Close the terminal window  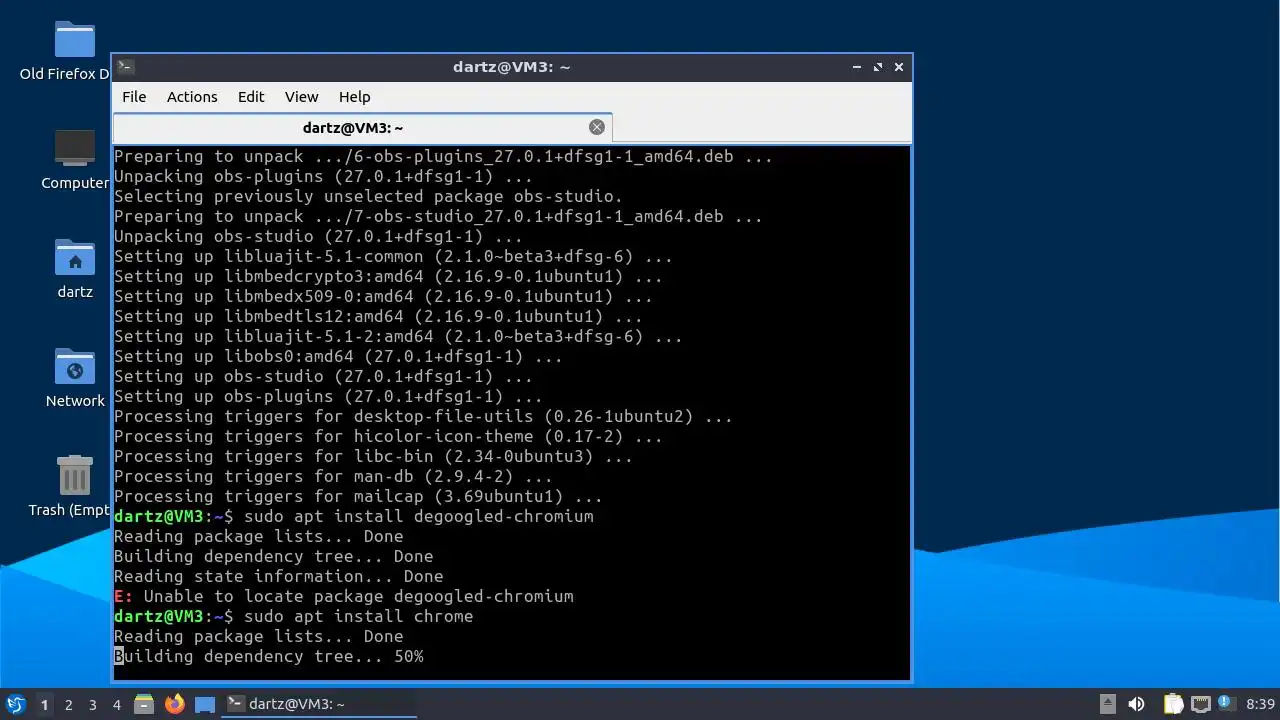[899, 67]
